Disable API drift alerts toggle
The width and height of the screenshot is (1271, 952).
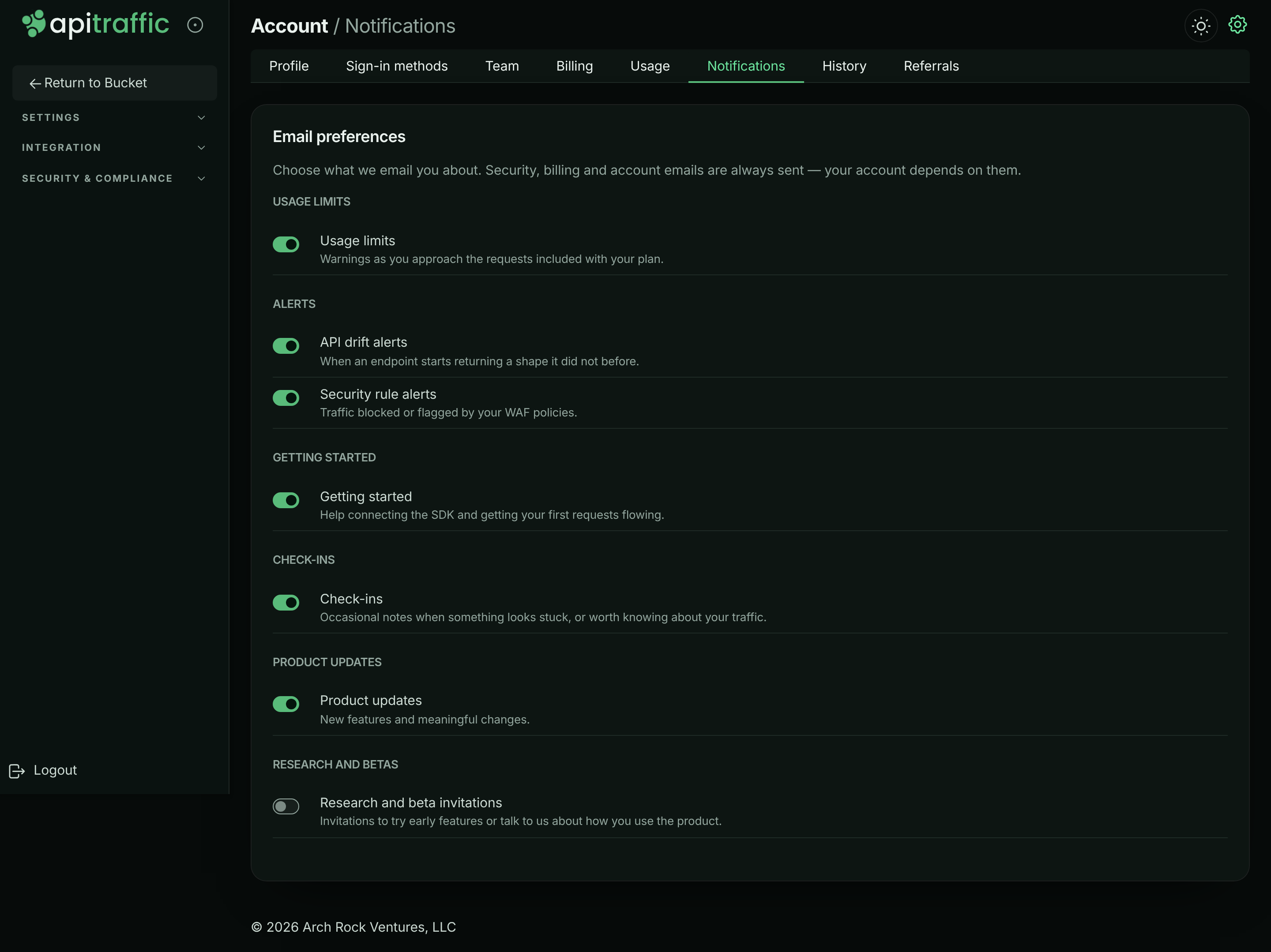point(286,346)
